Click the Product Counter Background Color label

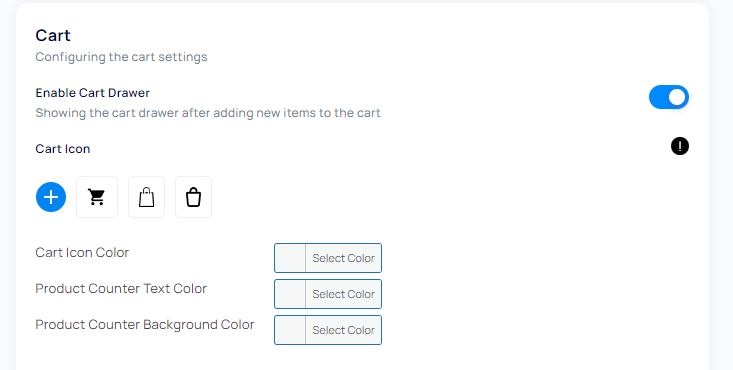[145, 325]
